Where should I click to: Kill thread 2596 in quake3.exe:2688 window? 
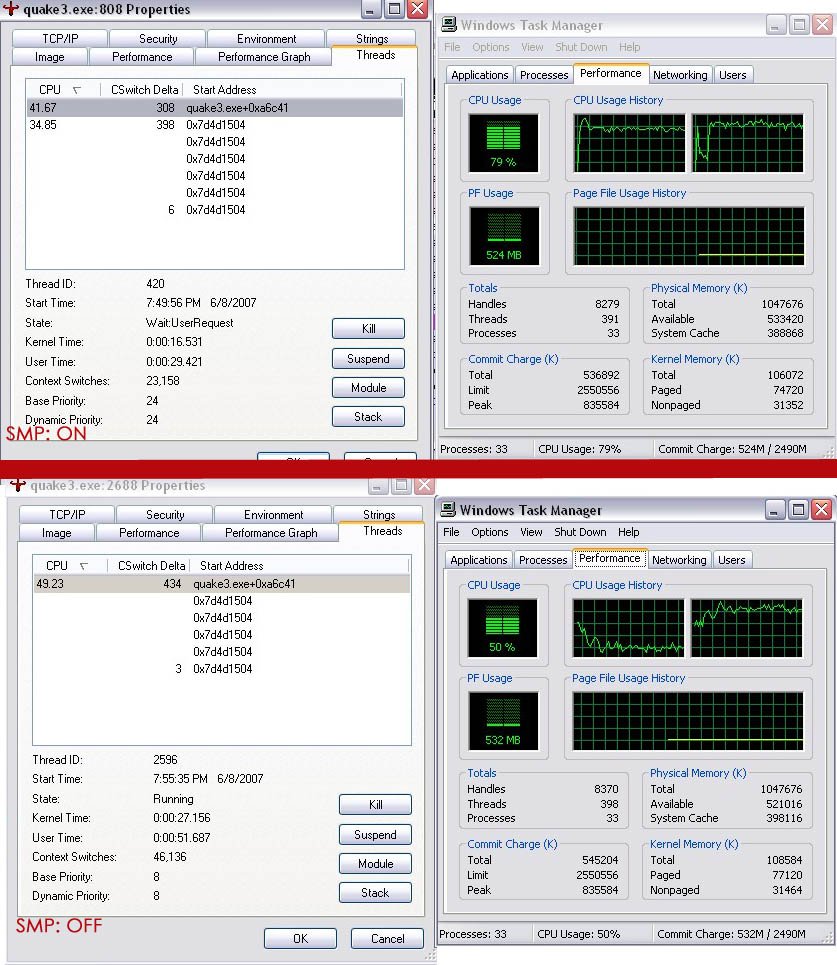[x=375, y=804]
